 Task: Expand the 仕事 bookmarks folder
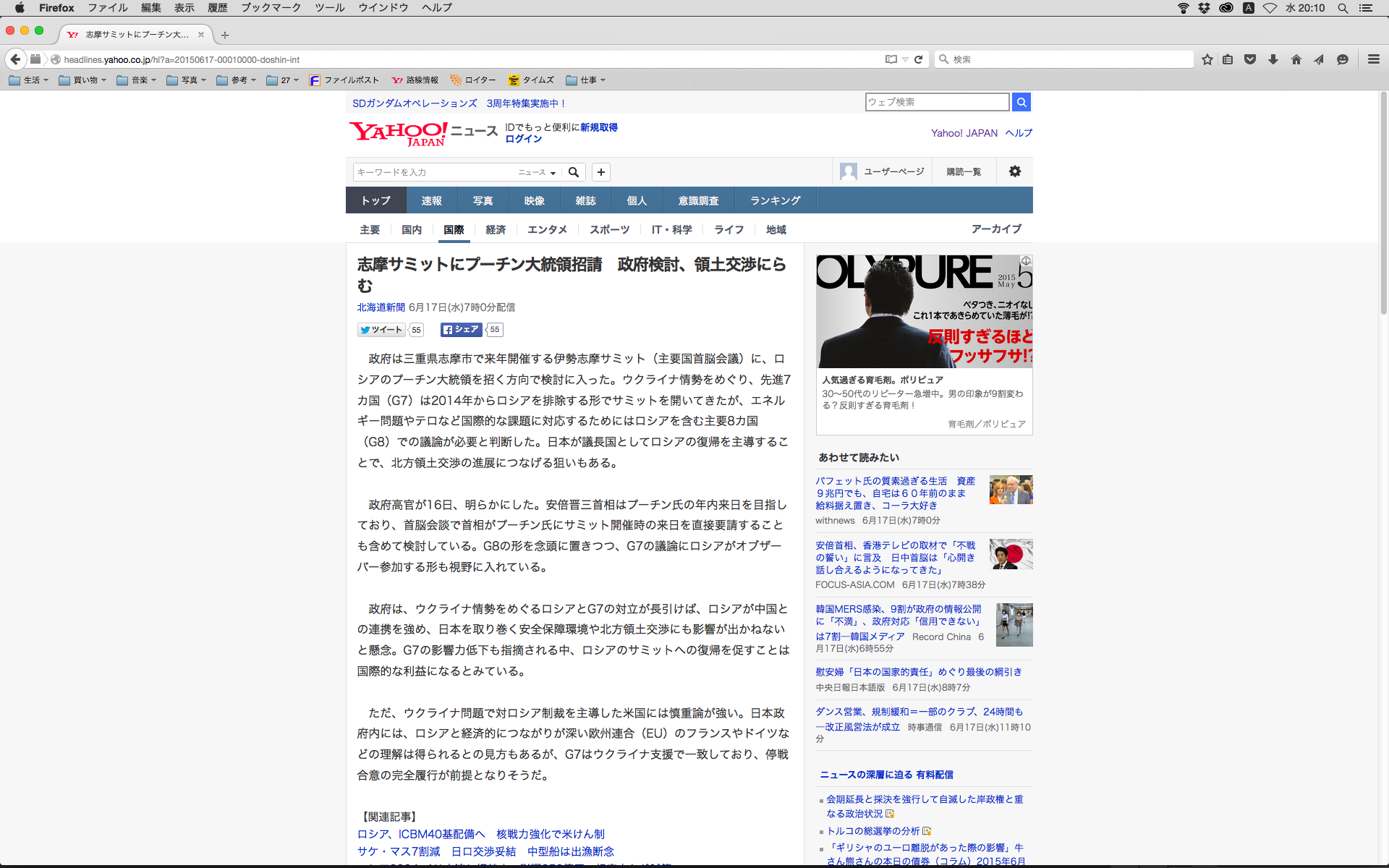tap(586, 80)
